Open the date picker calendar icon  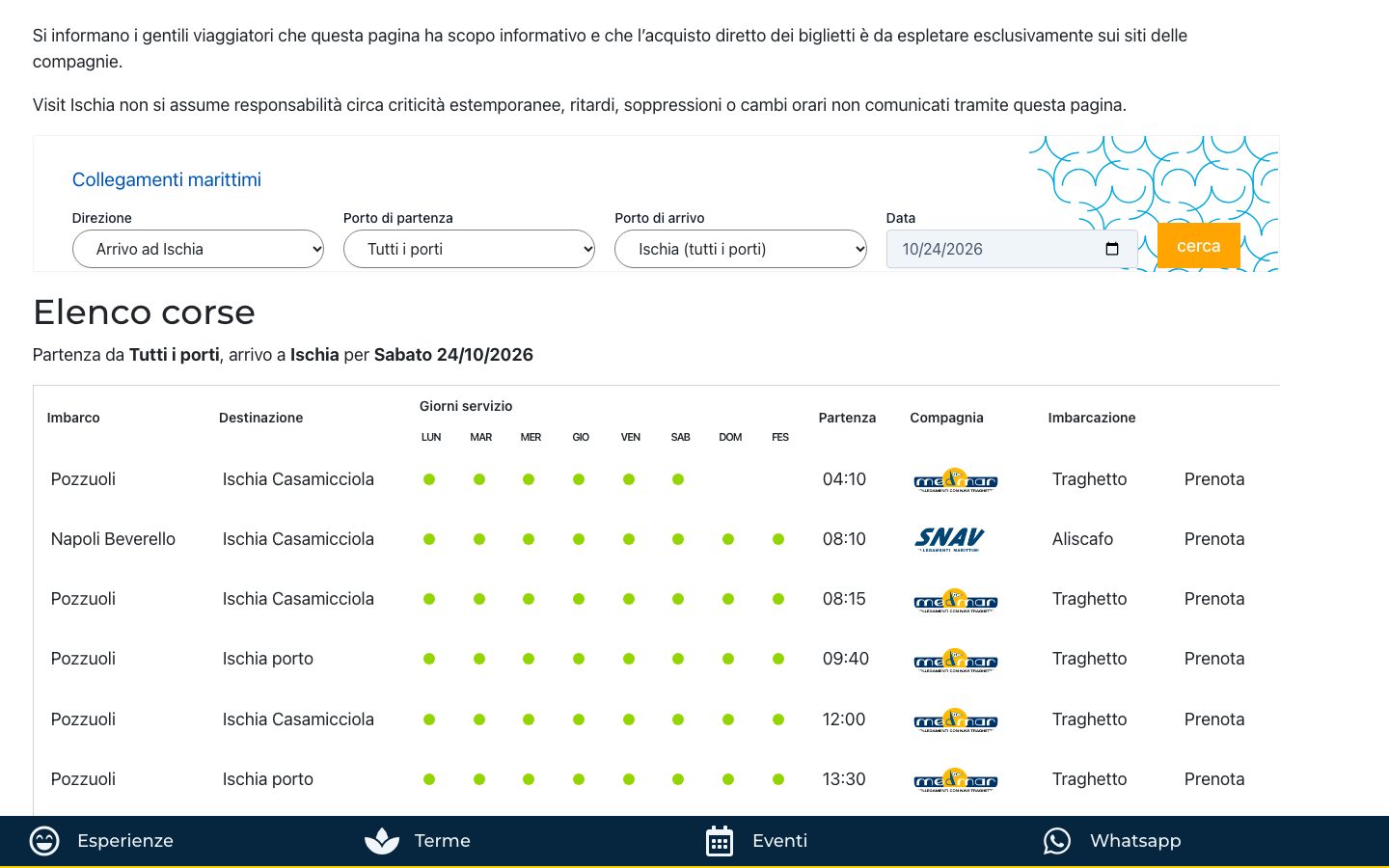[1112, 249]
